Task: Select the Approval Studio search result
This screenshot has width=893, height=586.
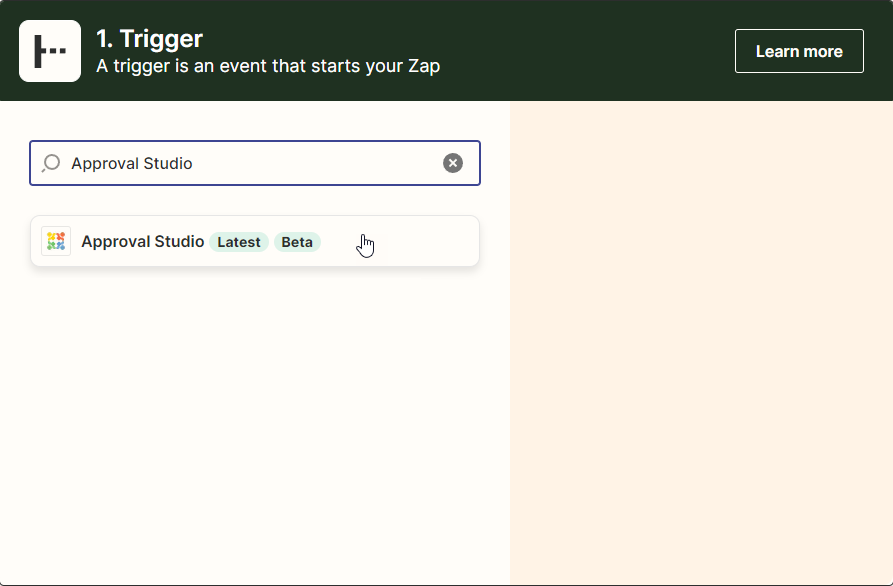Action: coord(142,241)
